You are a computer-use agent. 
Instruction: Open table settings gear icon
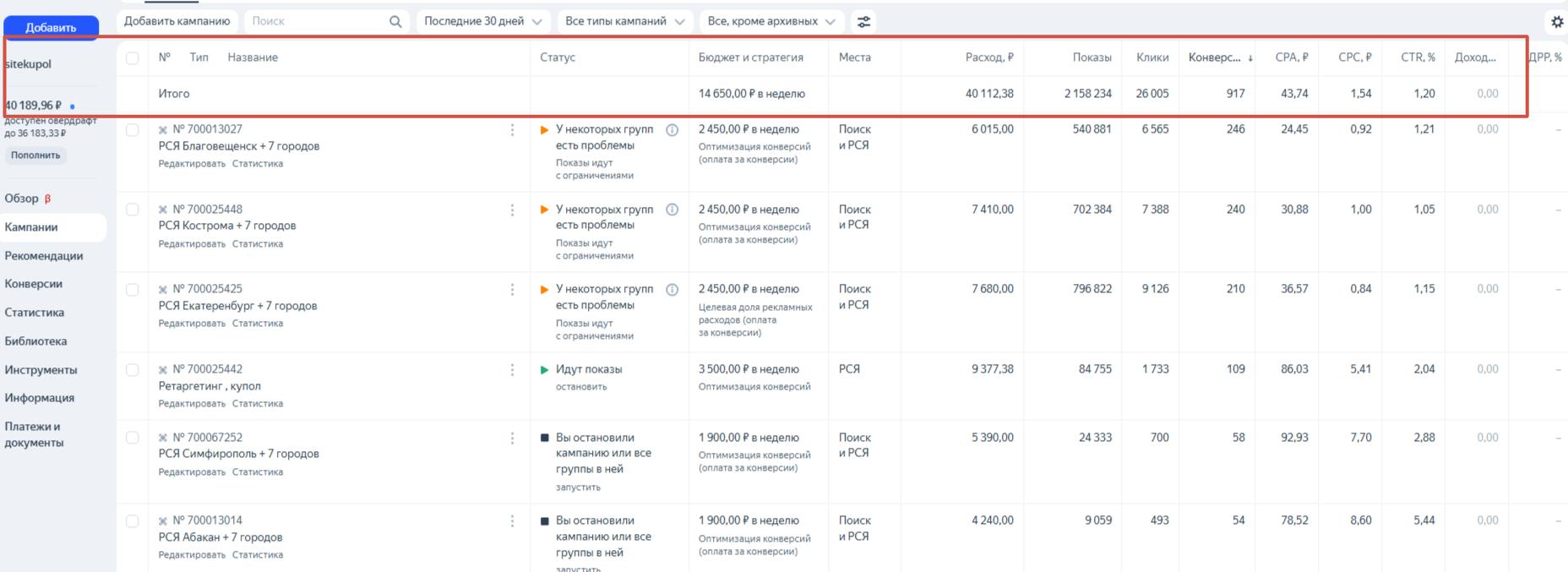coord(1557,22)
